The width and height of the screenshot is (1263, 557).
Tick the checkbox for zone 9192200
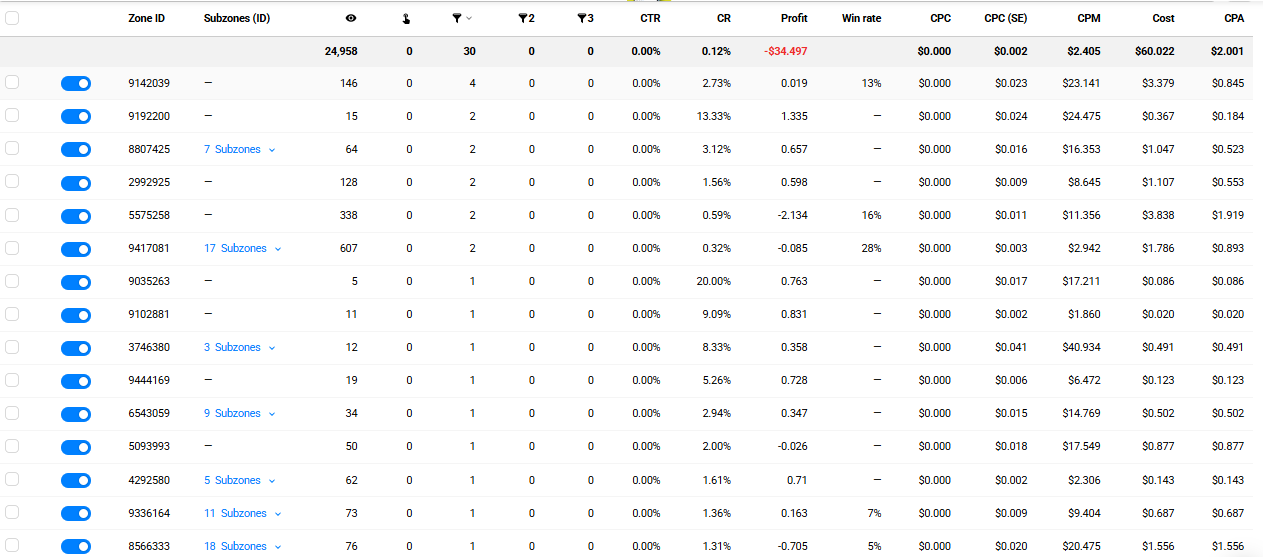[12, 116]
